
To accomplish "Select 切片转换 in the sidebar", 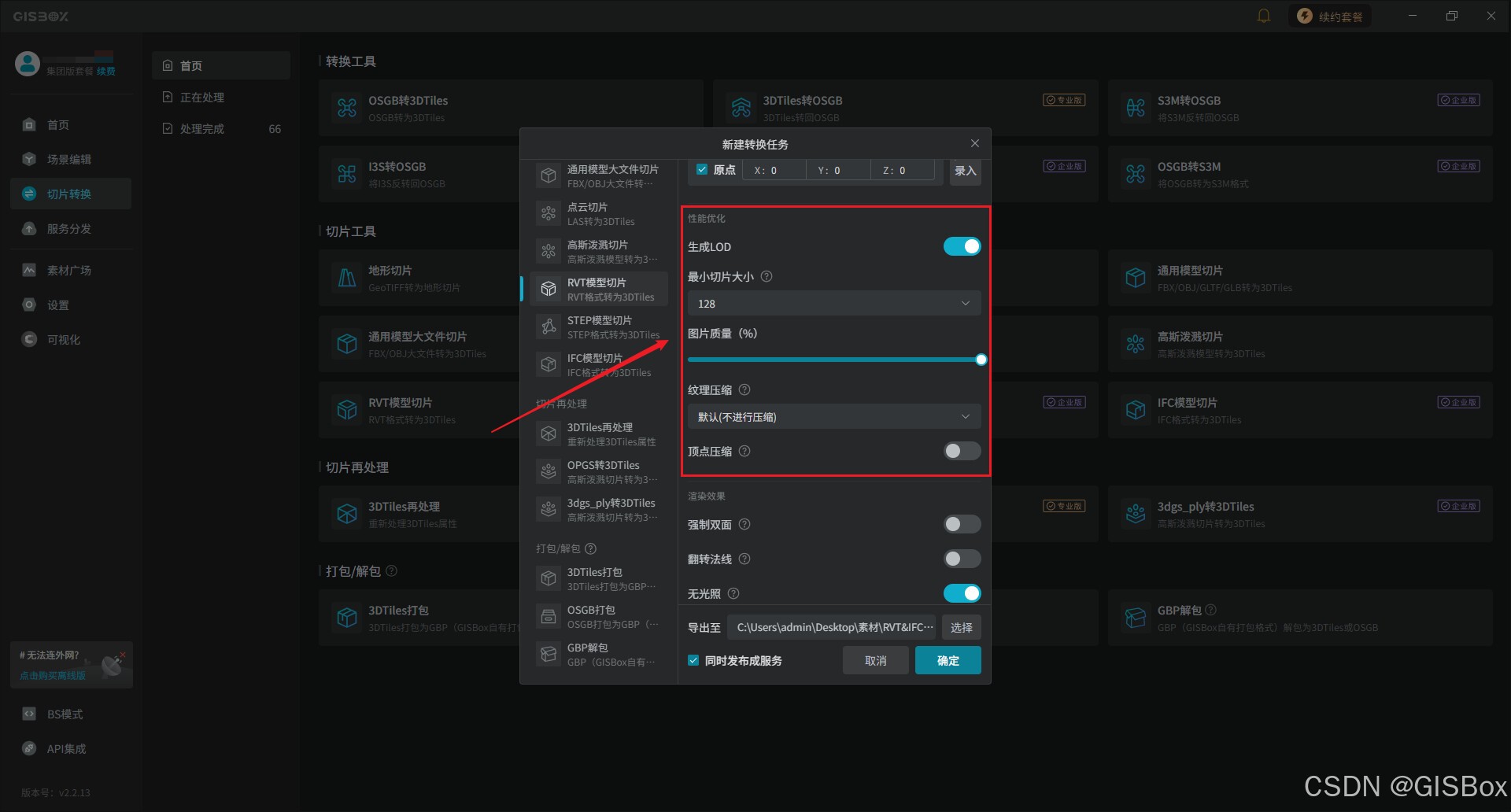I will coord(71,194).
